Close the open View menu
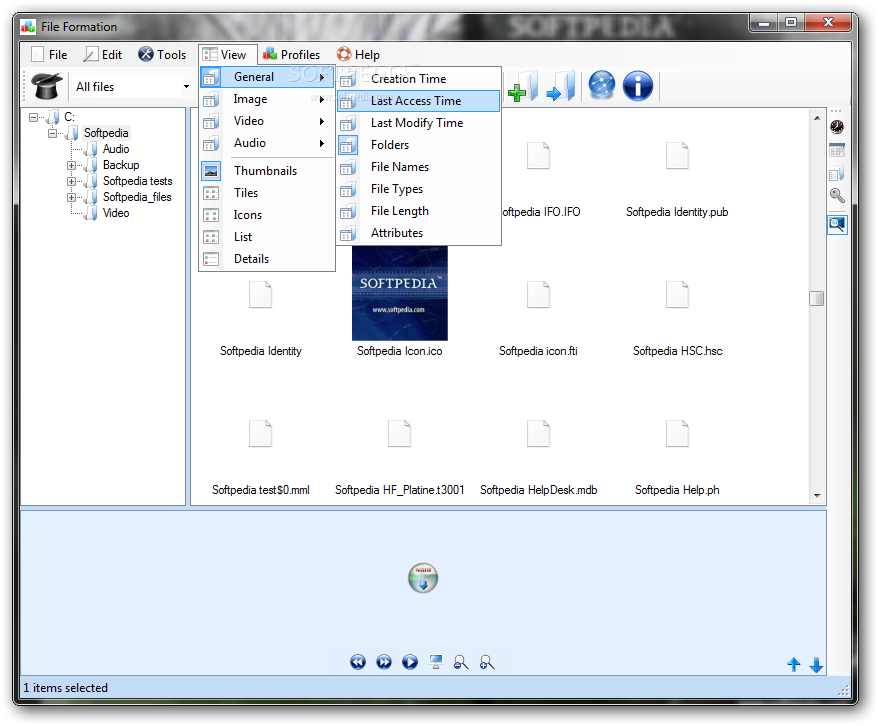This screenshot has width=879, height=726. [228, 54]
